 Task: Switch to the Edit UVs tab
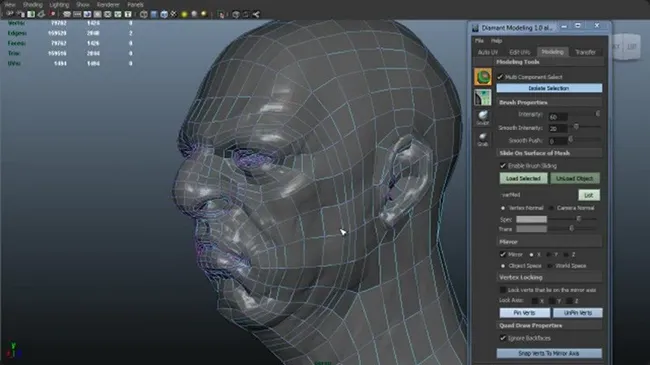[x=519, y=52]
